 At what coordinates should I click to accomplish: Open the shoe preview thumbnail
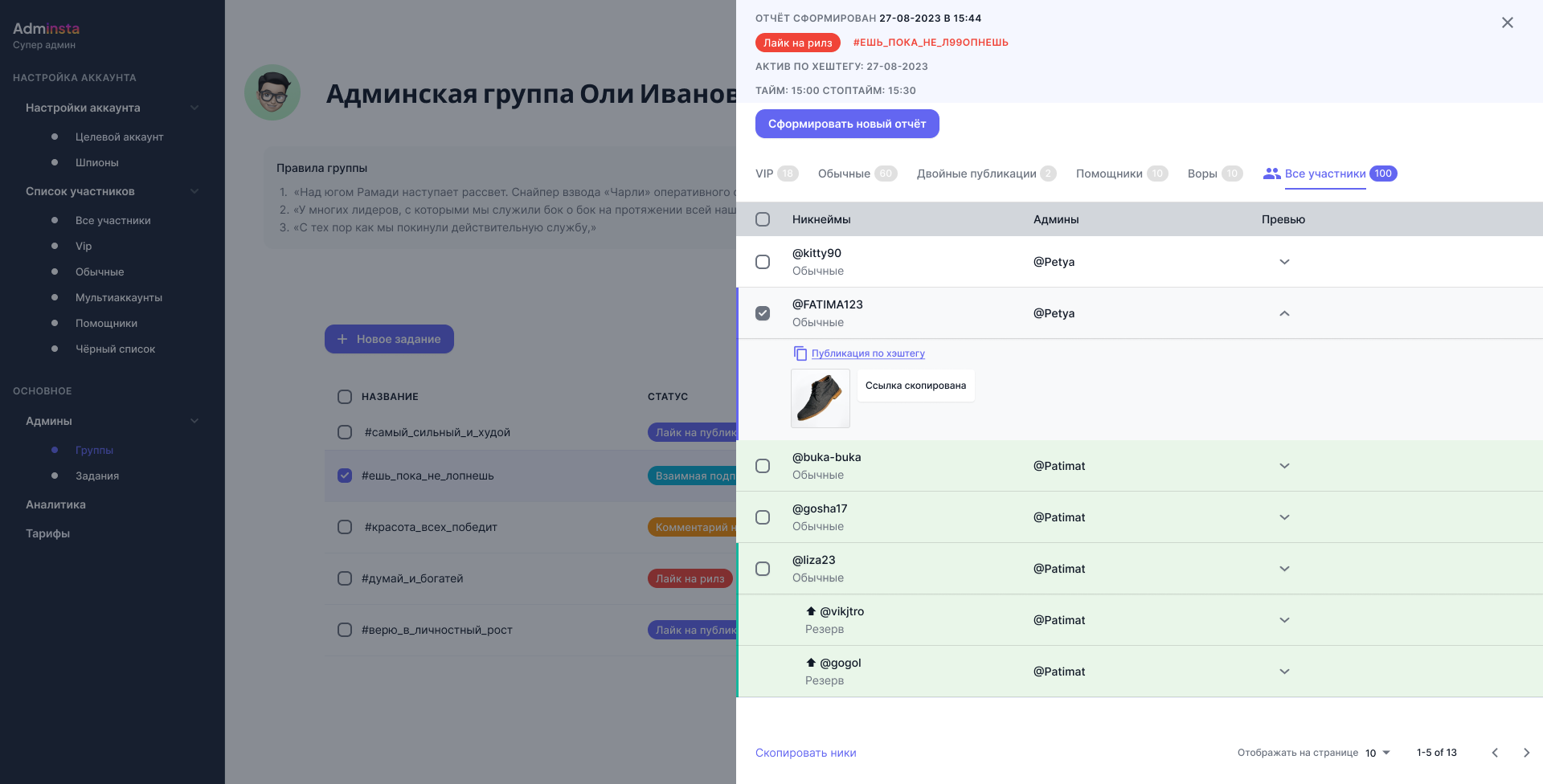820,398
